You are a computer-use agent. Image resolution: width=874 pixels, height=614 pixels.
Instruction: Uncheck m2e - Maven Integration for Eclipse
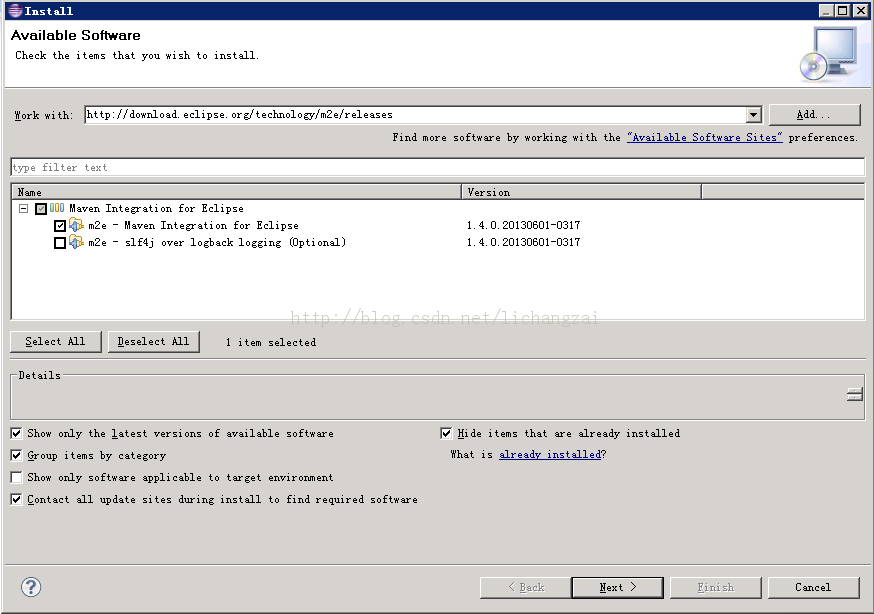[x=60, y=226]
